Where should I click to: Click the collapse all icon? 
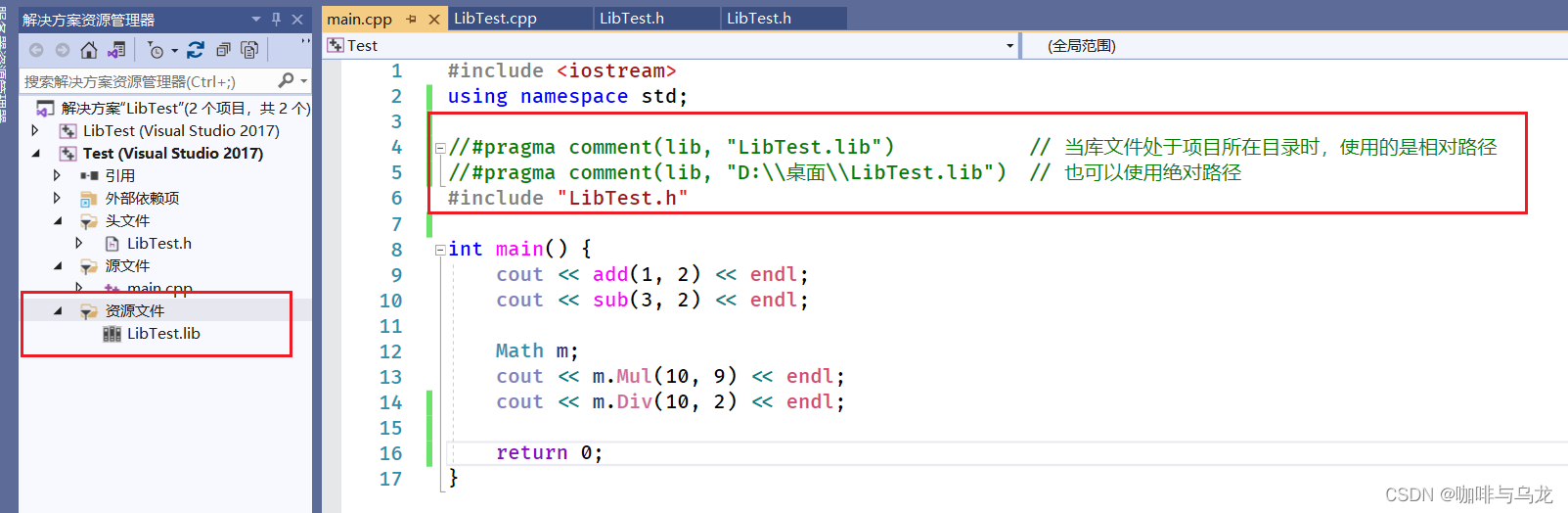tap(223, 50)
